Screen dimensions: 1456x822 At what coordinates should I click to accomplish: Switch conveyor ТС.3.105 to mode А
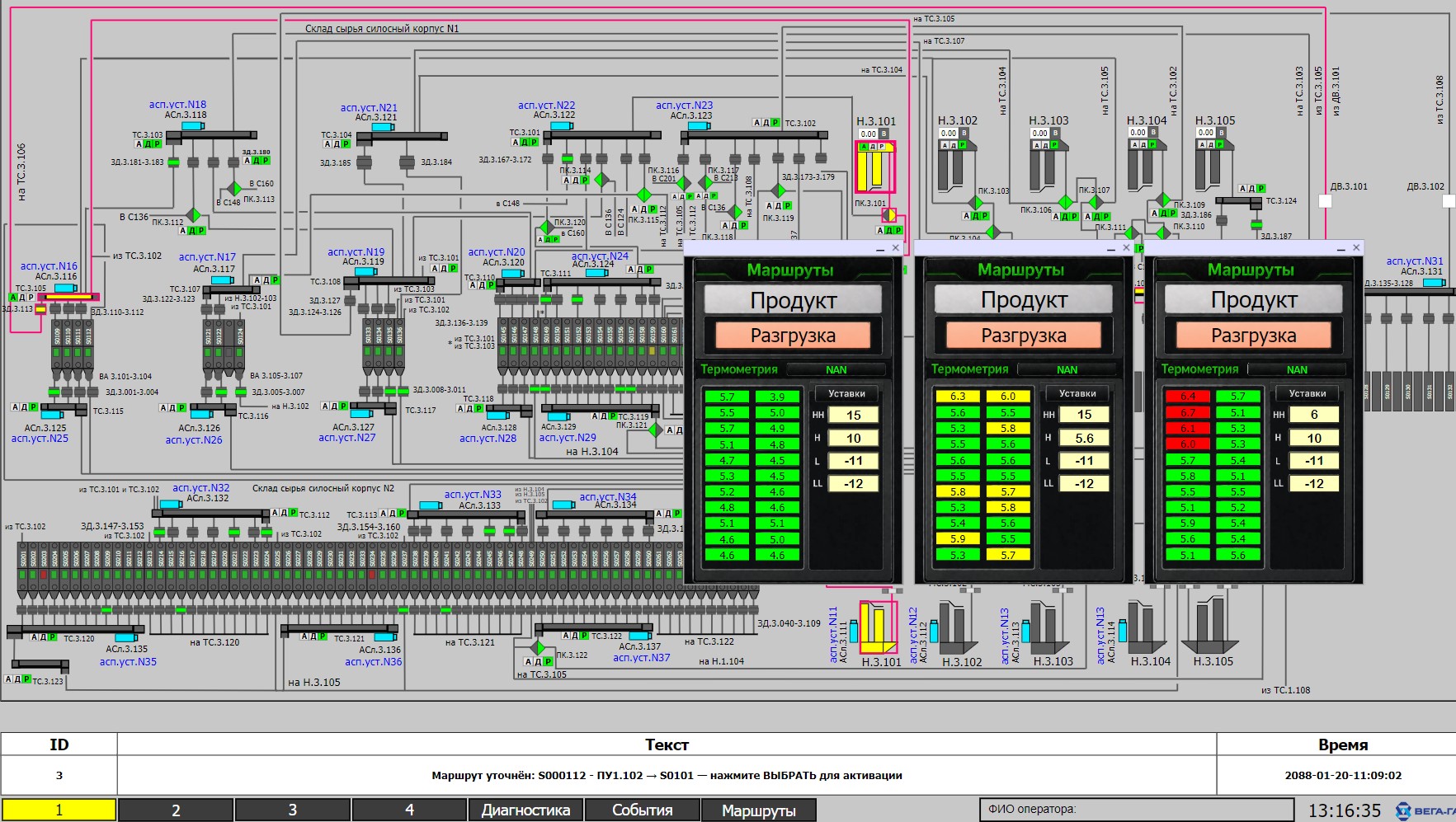13,297
